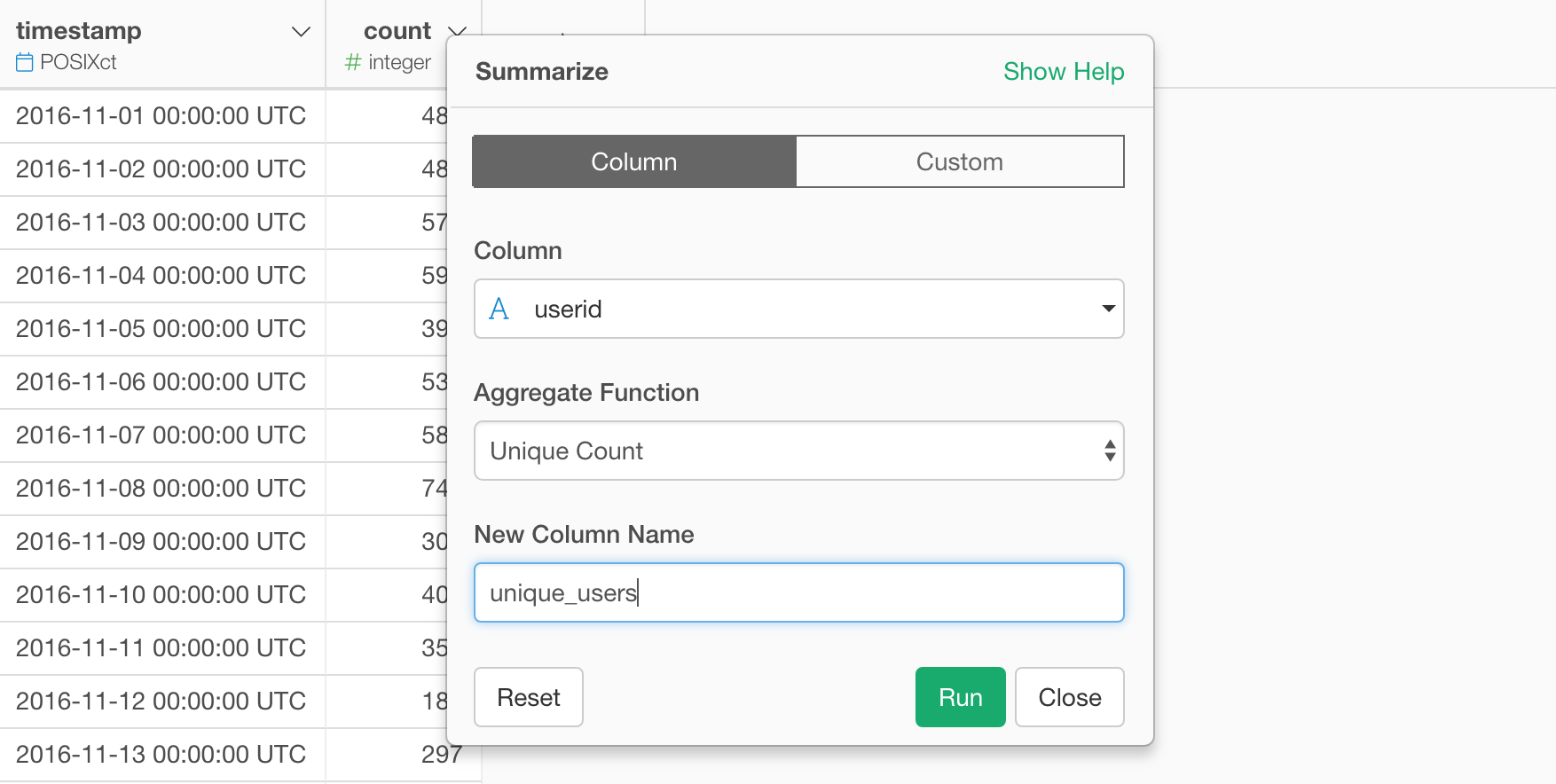Switch to the Column tab

(x=634, y=161)
